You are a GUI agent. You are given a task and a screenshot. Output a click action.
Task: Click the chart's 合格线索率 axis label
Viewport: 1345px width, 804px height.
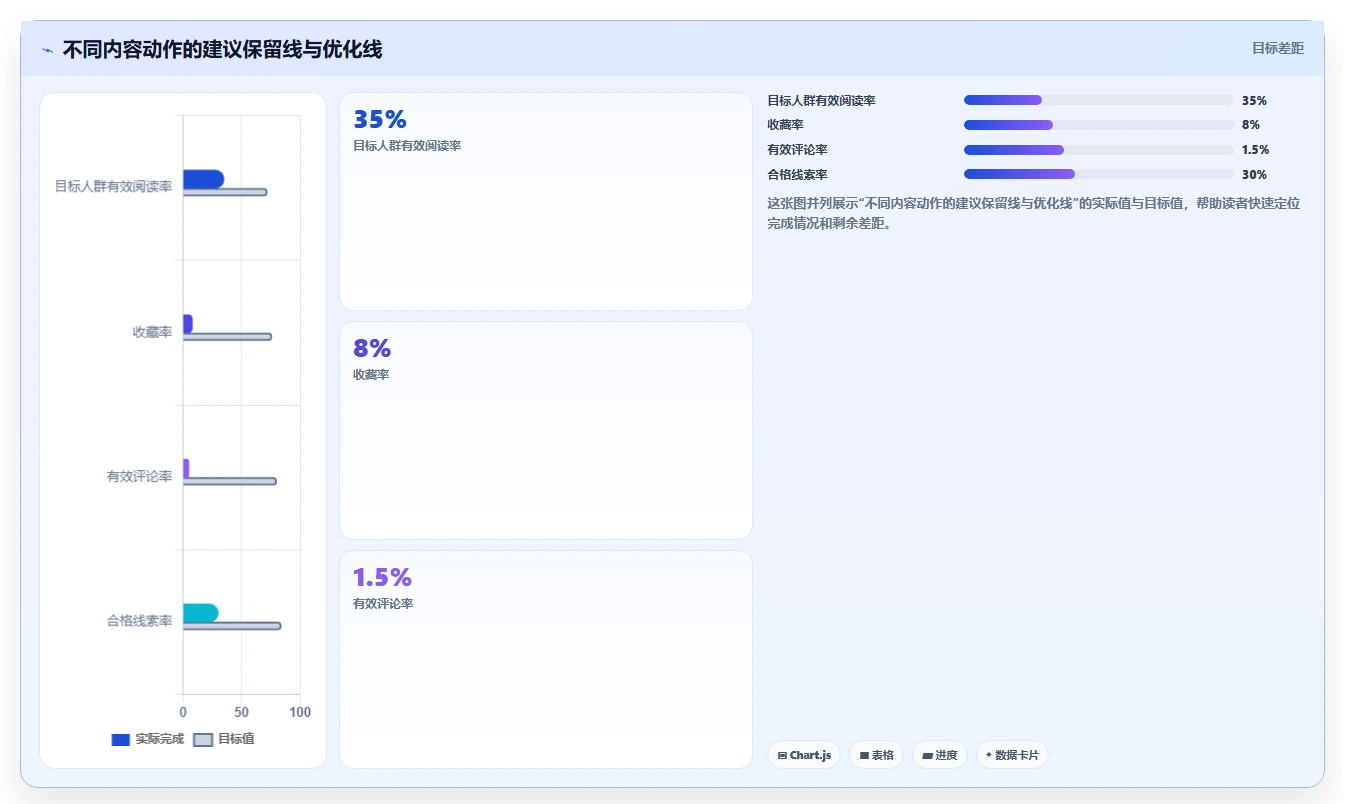click(x=140, y=621)
